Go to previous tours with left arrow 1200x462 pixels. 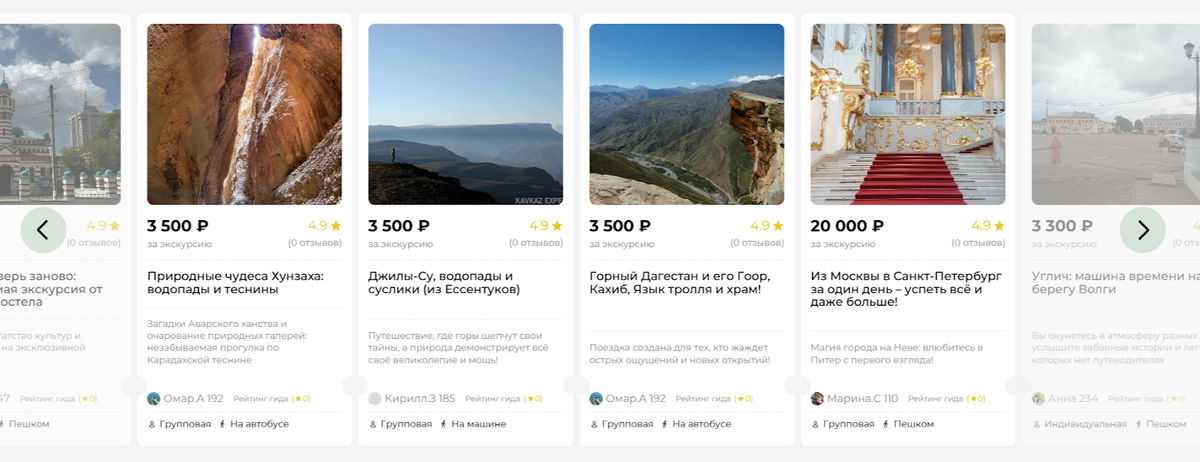[43, 230]
